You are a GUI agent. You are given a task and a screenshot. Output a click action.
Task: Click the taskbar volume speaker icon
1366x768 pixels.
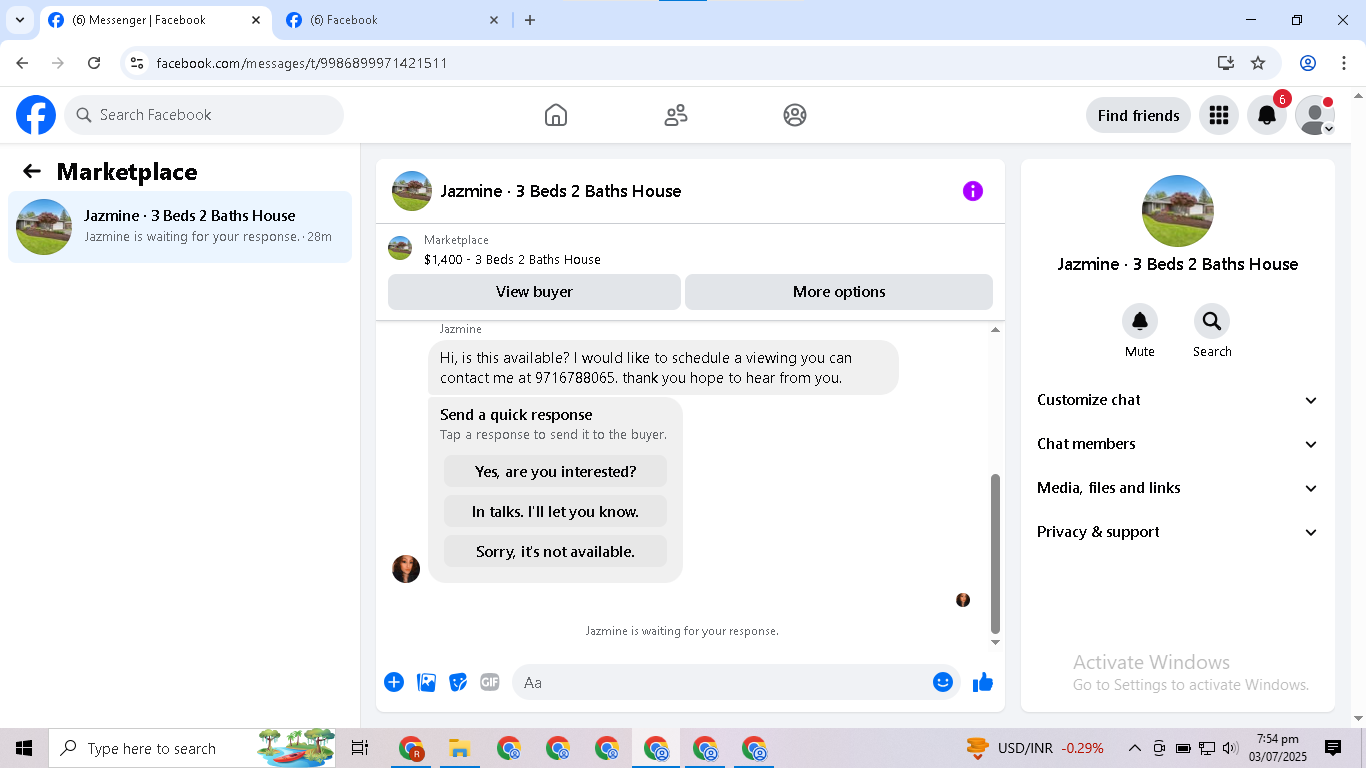[x=1230, y=748]
